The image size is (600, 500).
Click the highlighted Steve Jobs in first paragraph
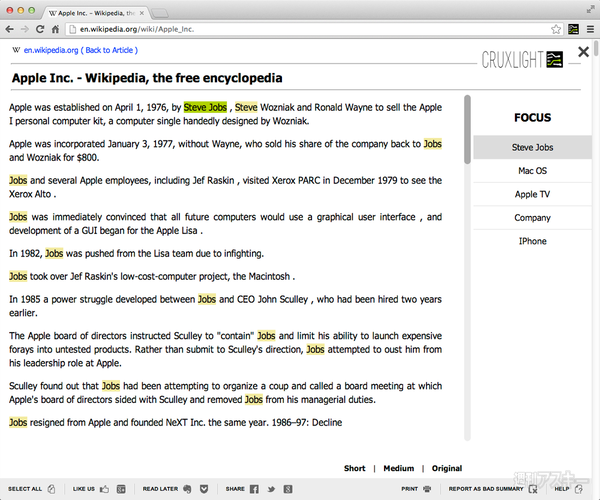205,107
